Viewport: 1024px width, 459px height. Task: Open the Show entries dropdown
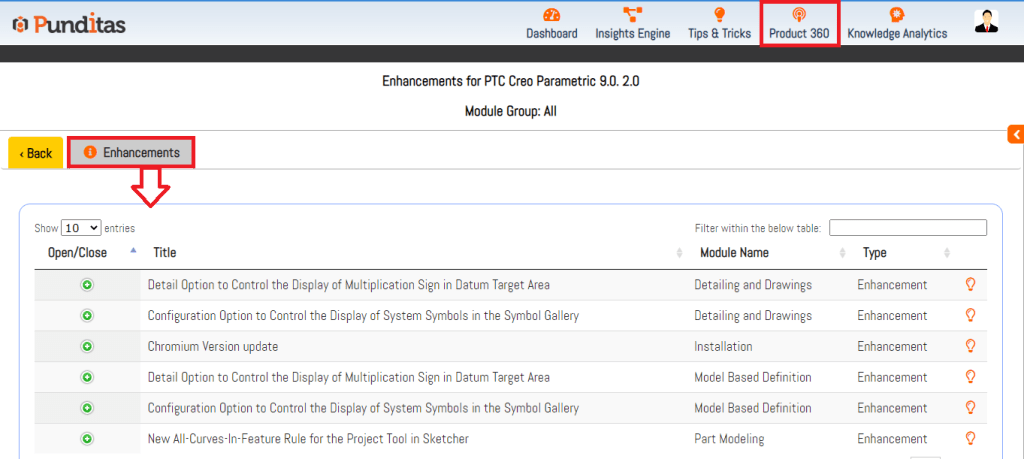point(81,228)
